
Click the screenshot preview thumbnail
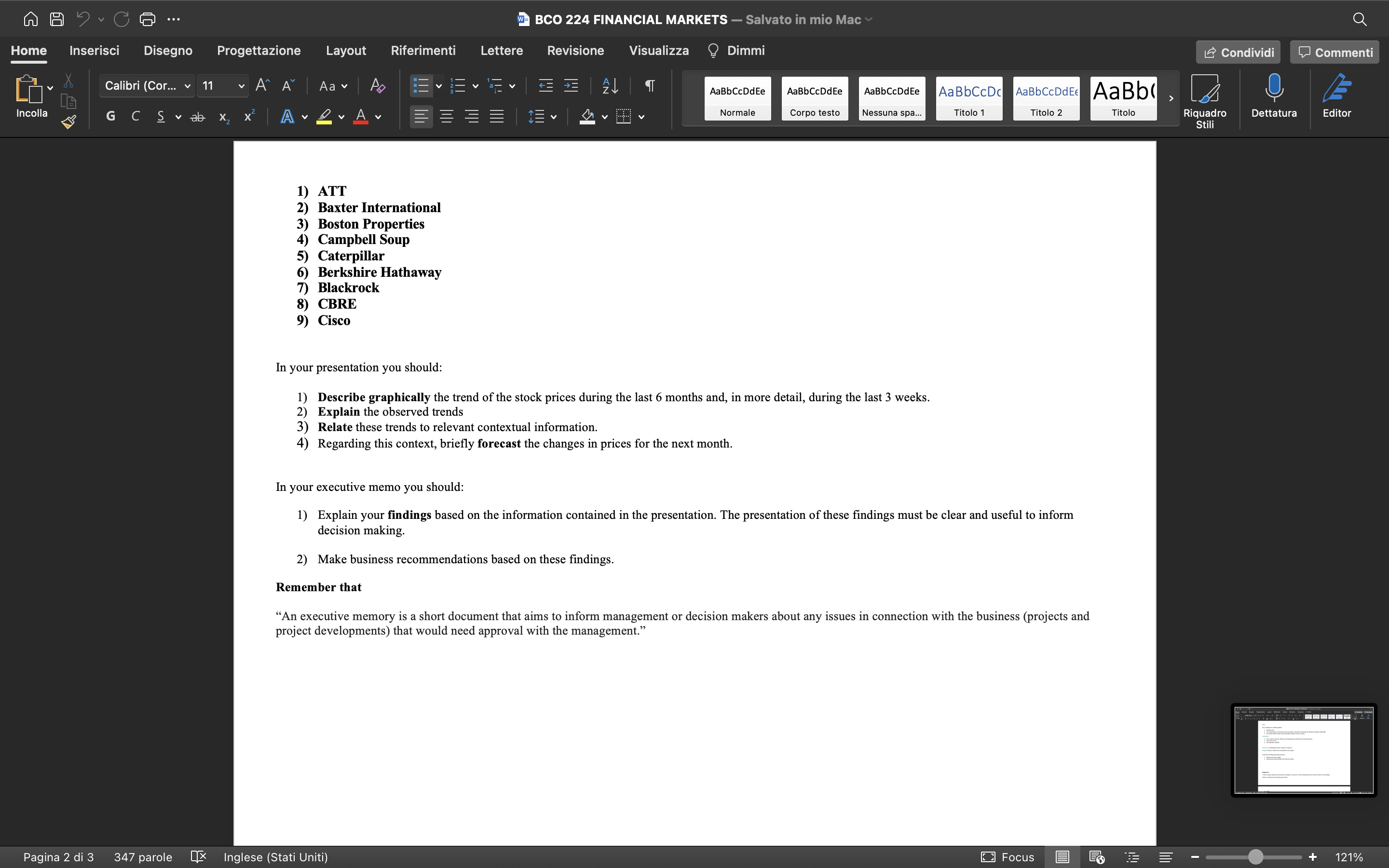click(1304, 750)
